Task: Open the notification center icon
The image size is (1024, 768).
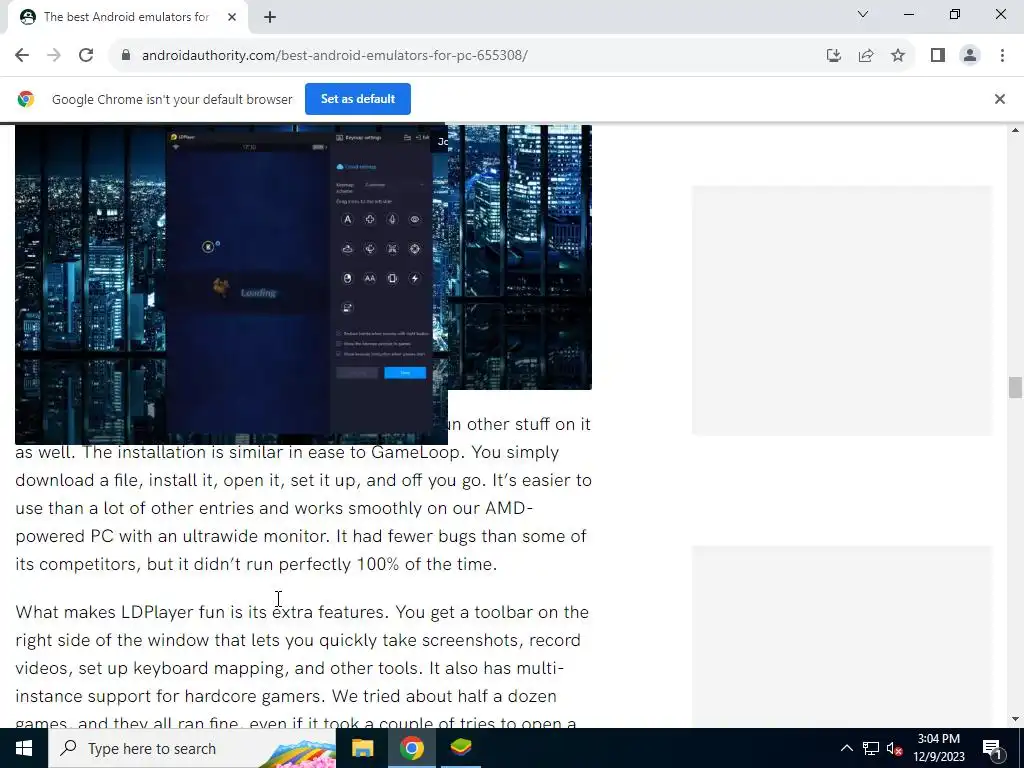Action: [x=992, y=748]
